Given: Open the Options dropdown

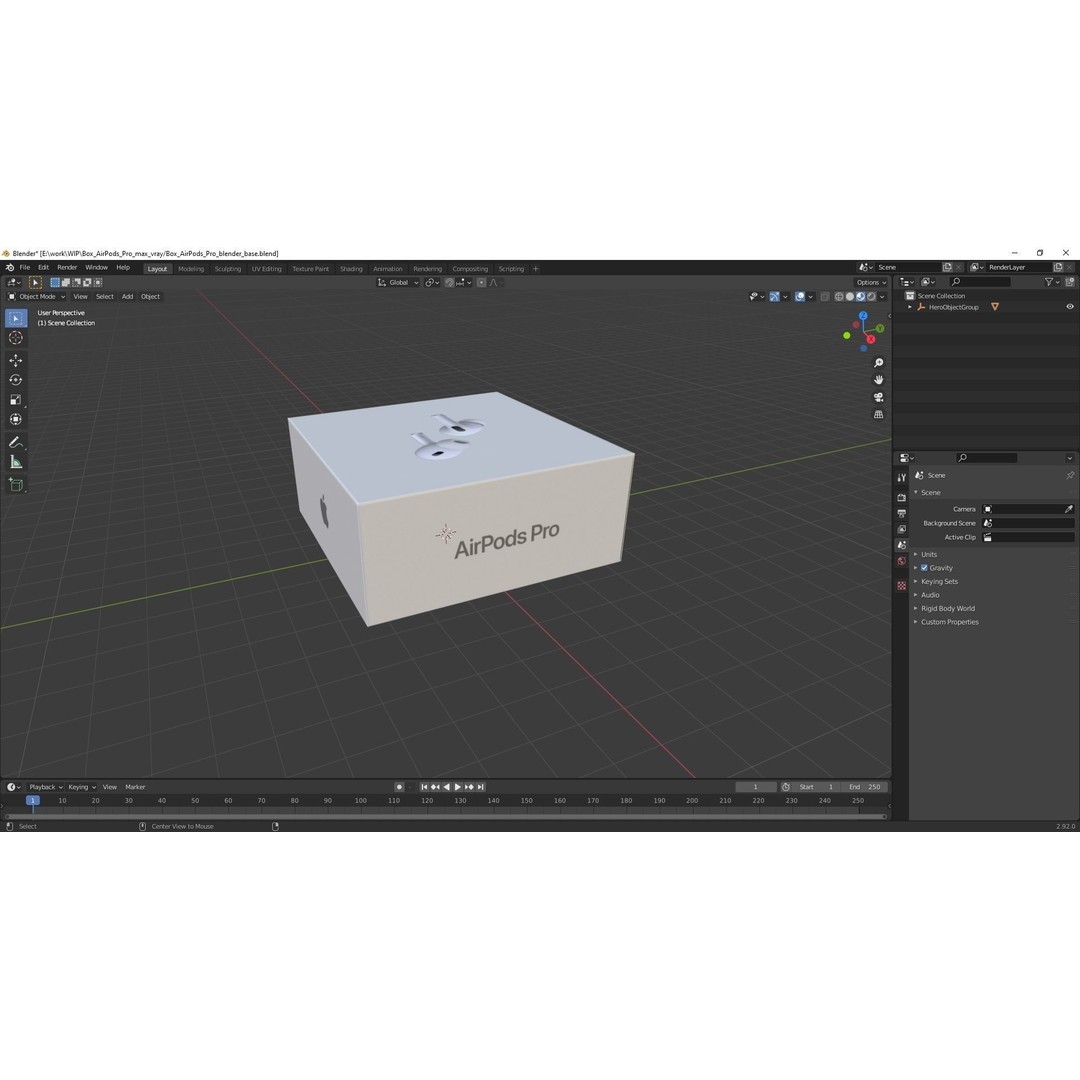Looking at the screenshot, I should (x=871, y=282).
